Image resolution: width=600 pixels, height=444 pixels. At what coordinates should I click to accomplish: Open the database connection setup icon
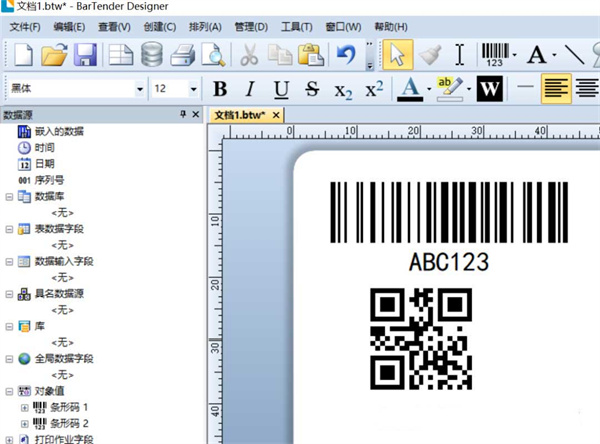click(152, 55)
